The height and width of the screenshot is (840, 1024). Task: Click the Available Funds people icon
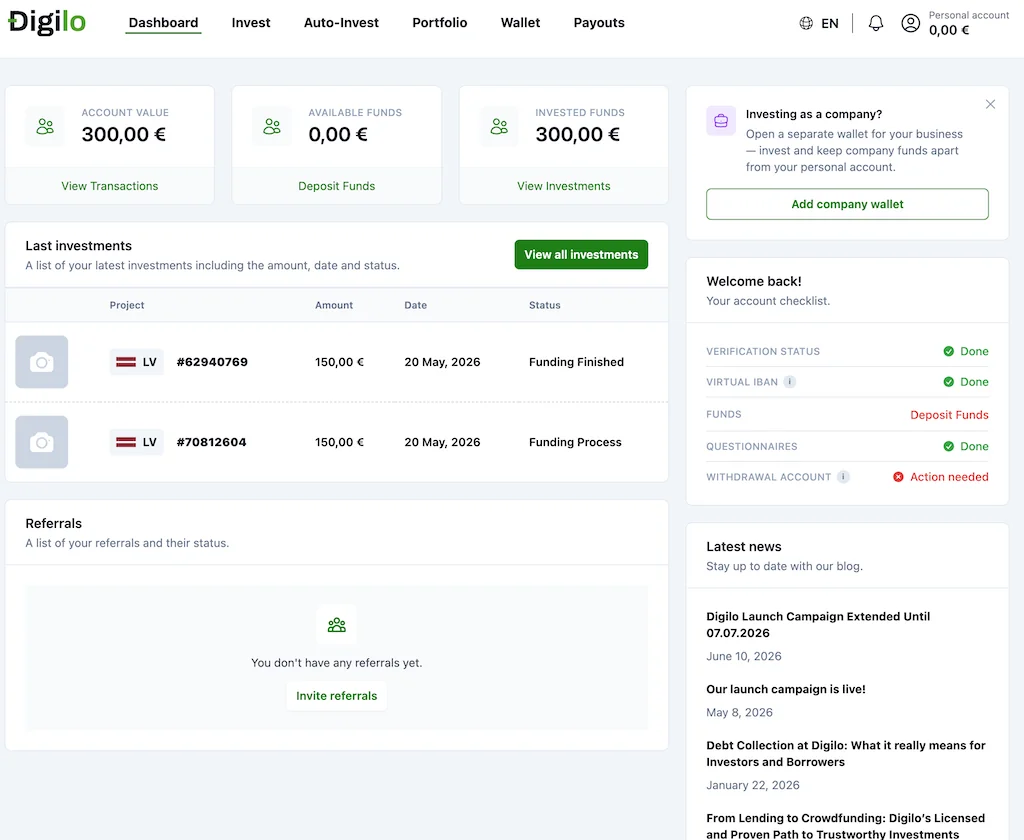point(272,126)
